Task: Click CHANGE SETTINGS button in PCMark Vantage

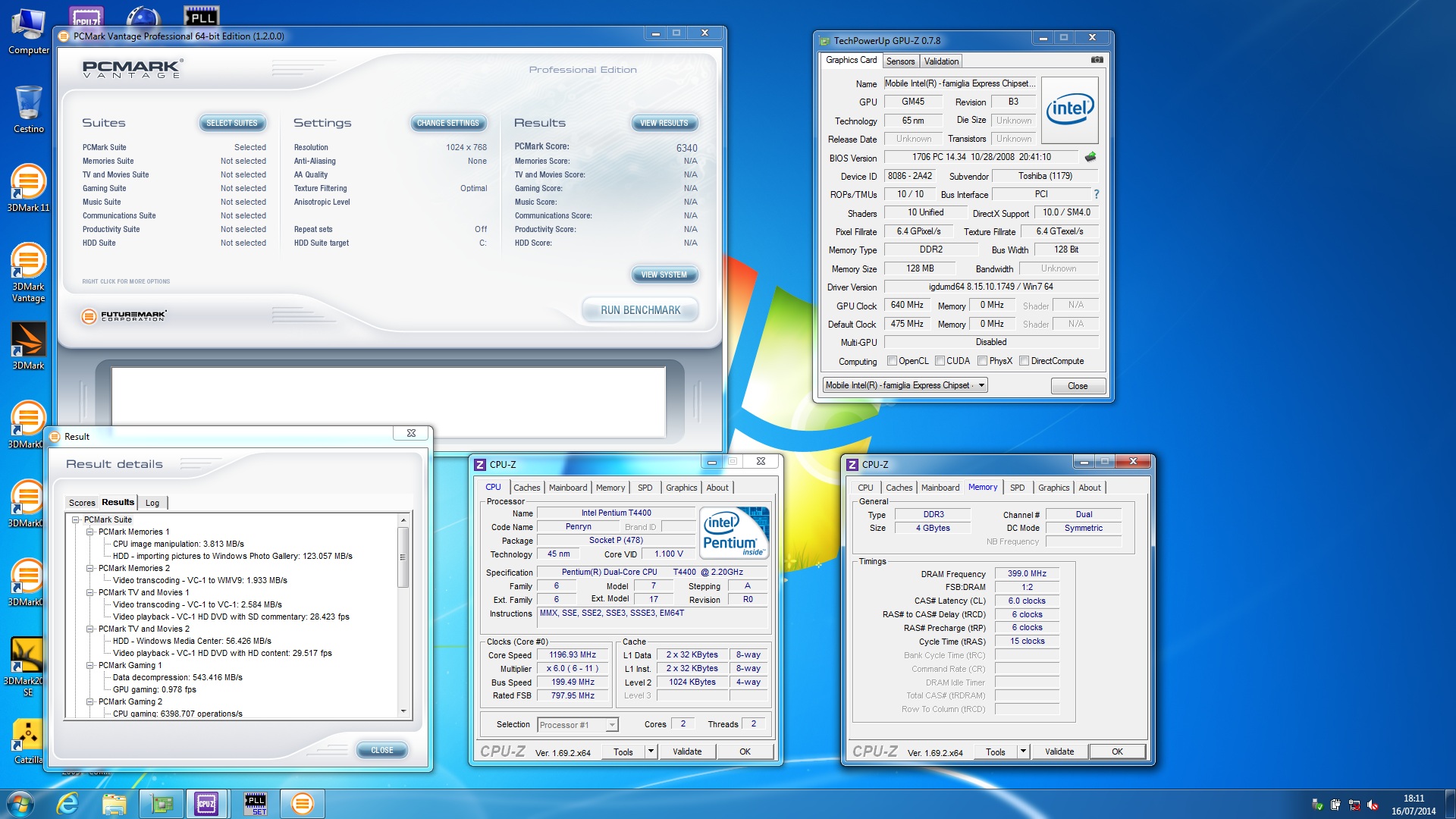Action: [447, 123]
